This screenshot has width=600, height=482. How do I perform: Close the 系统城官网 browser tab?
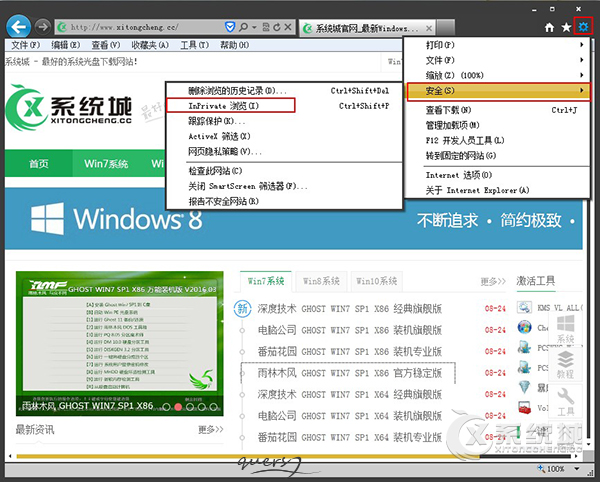(429, 28)
